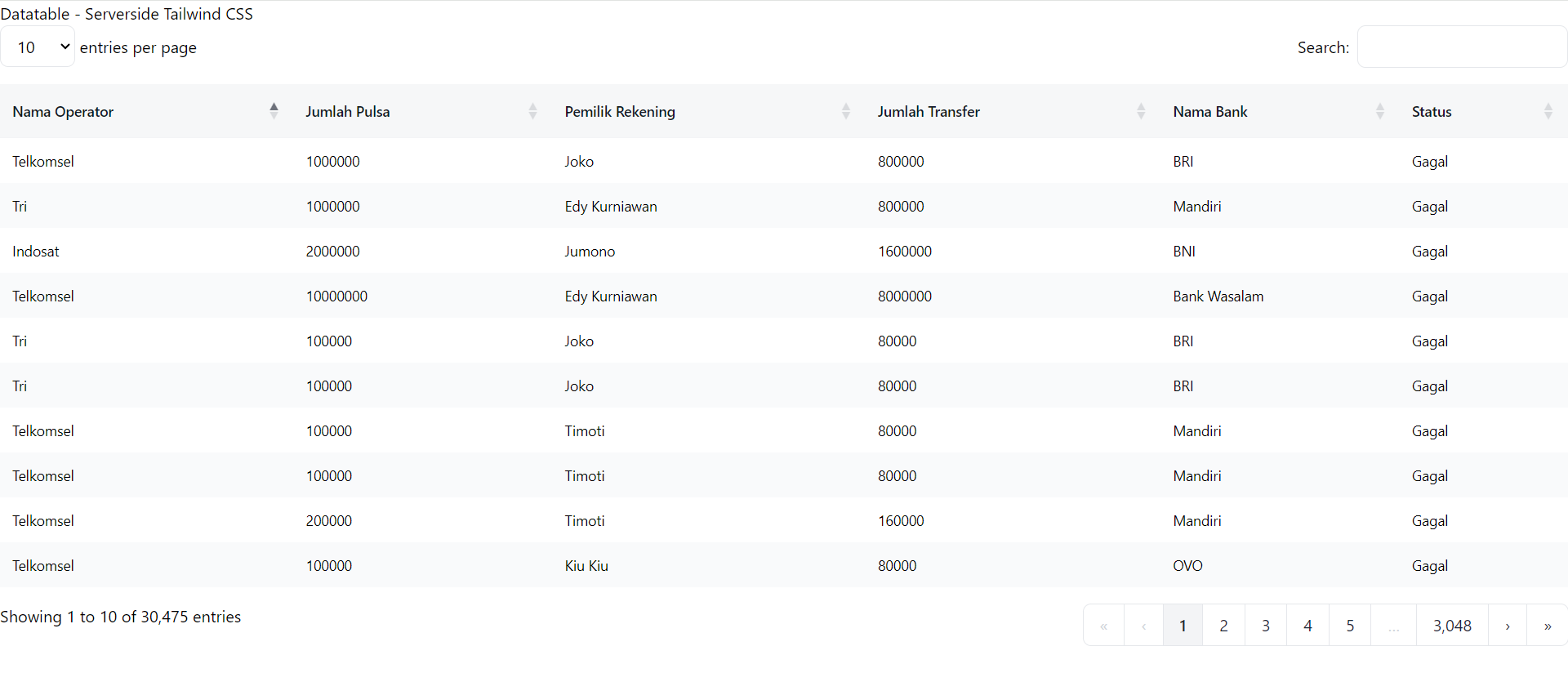1568x673 pixels.
Task: Select the 200000 pulsa cell
Action: pos(329,521)
